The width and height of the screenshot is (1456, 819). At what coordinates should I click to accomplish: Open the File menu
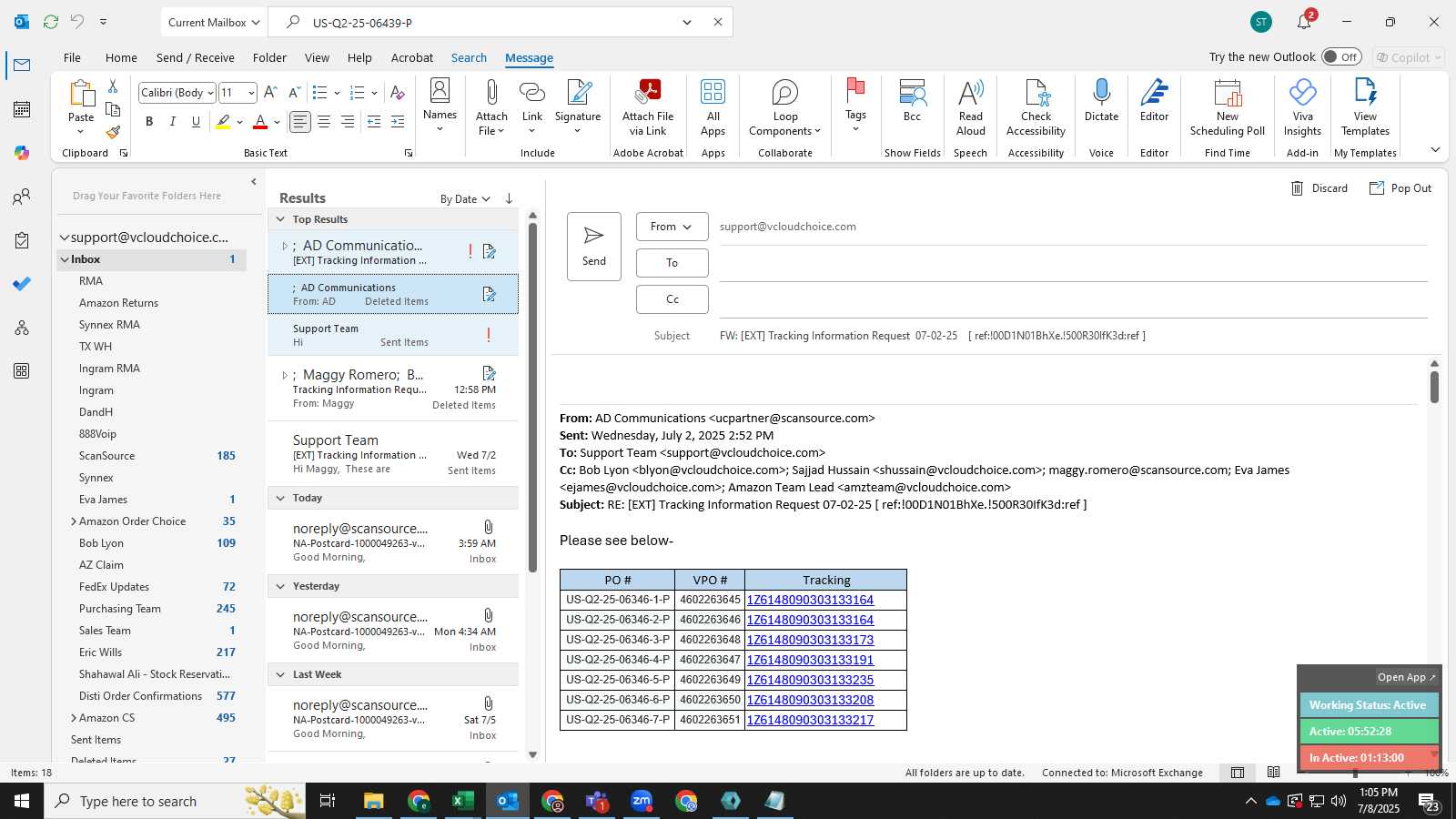click(x=72, y=57)
